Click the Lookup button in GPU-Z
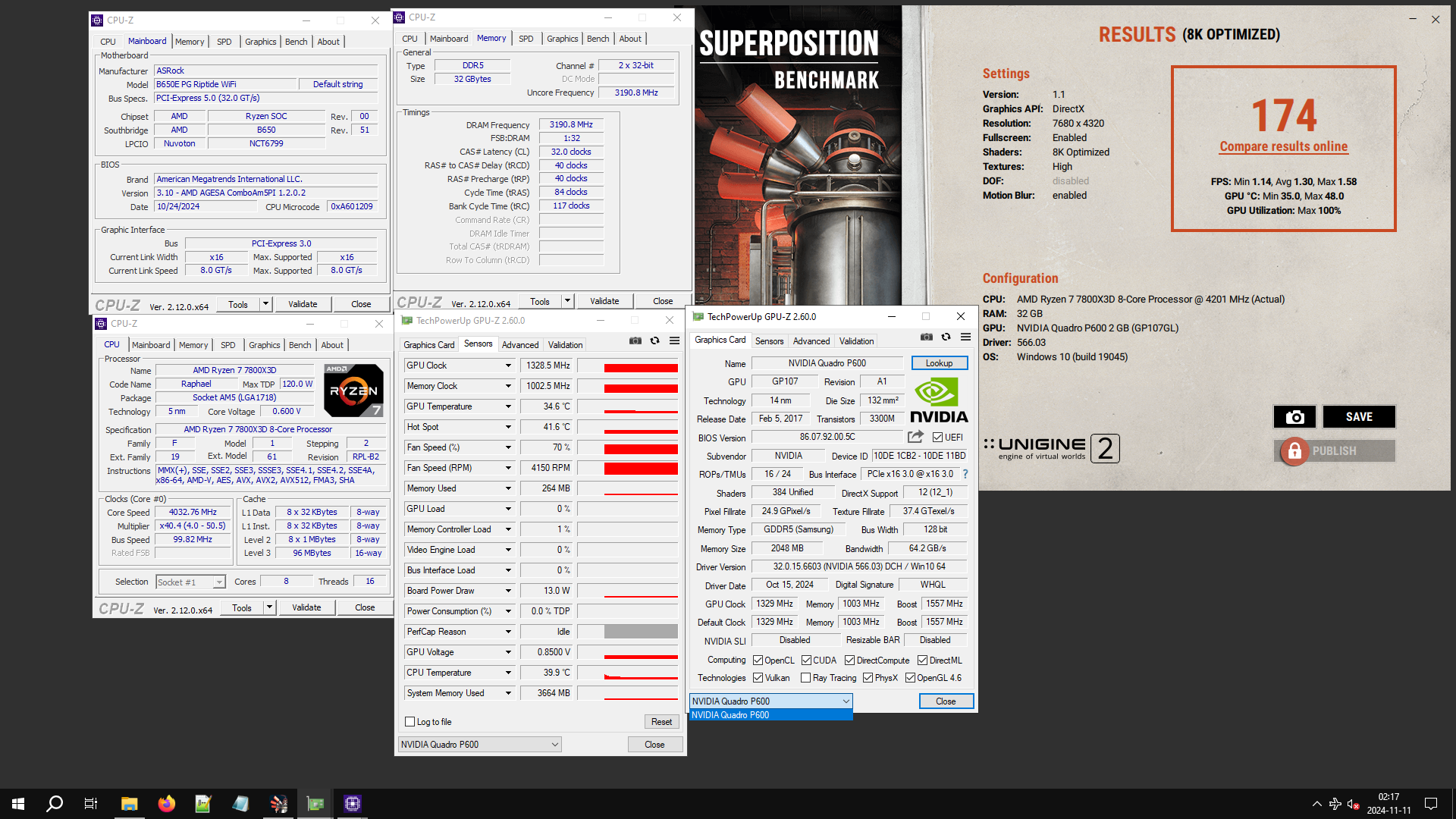This screenshot has width=1456, height=819. point(940,363)
